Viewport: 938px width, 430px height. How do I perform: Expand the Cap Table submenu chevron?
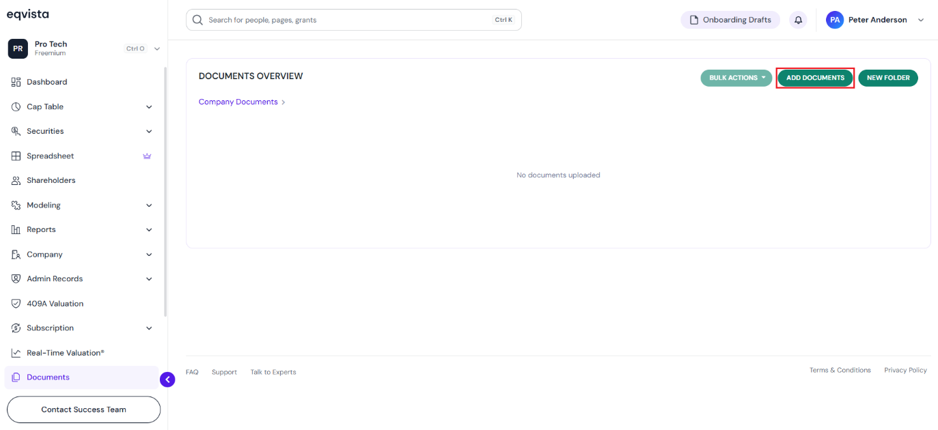[x=149, y=107]
